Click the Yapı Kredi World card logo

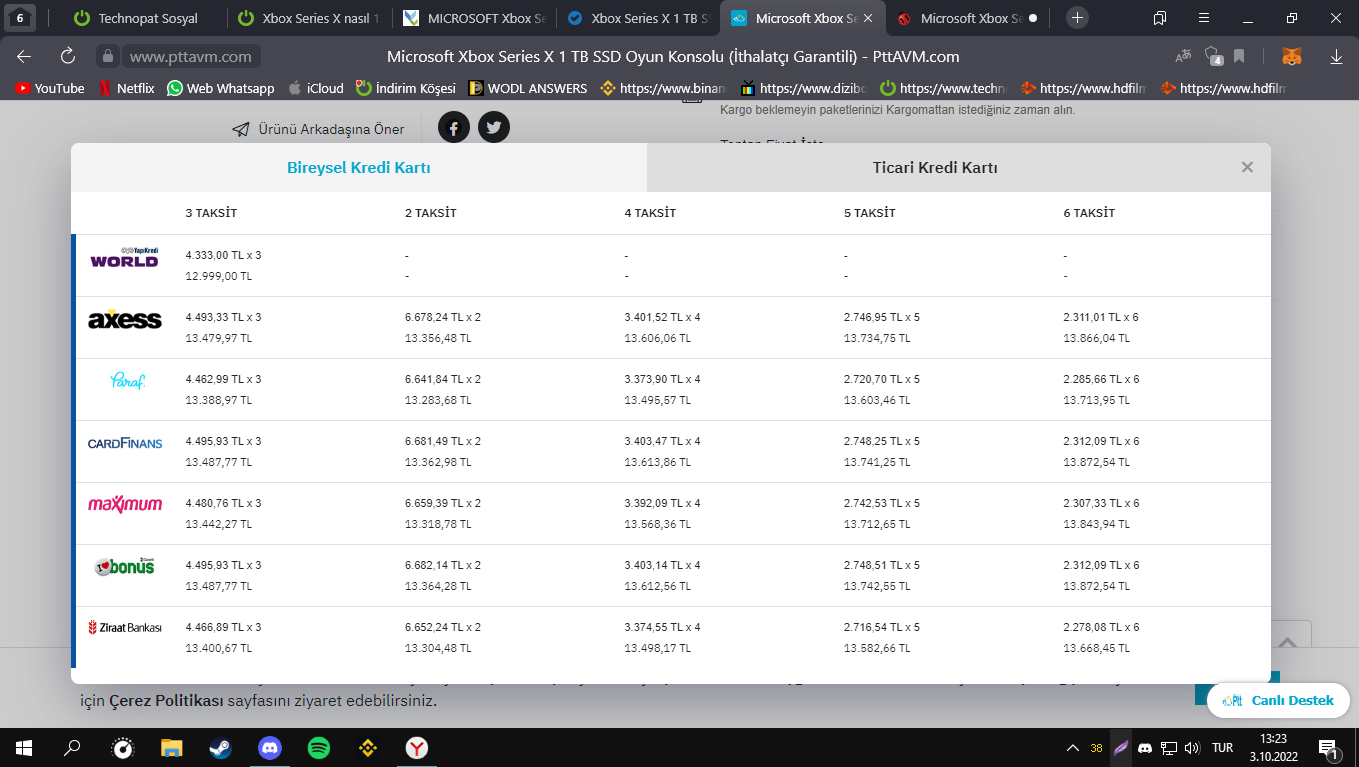pyautogui.click(x=124, y=257)
